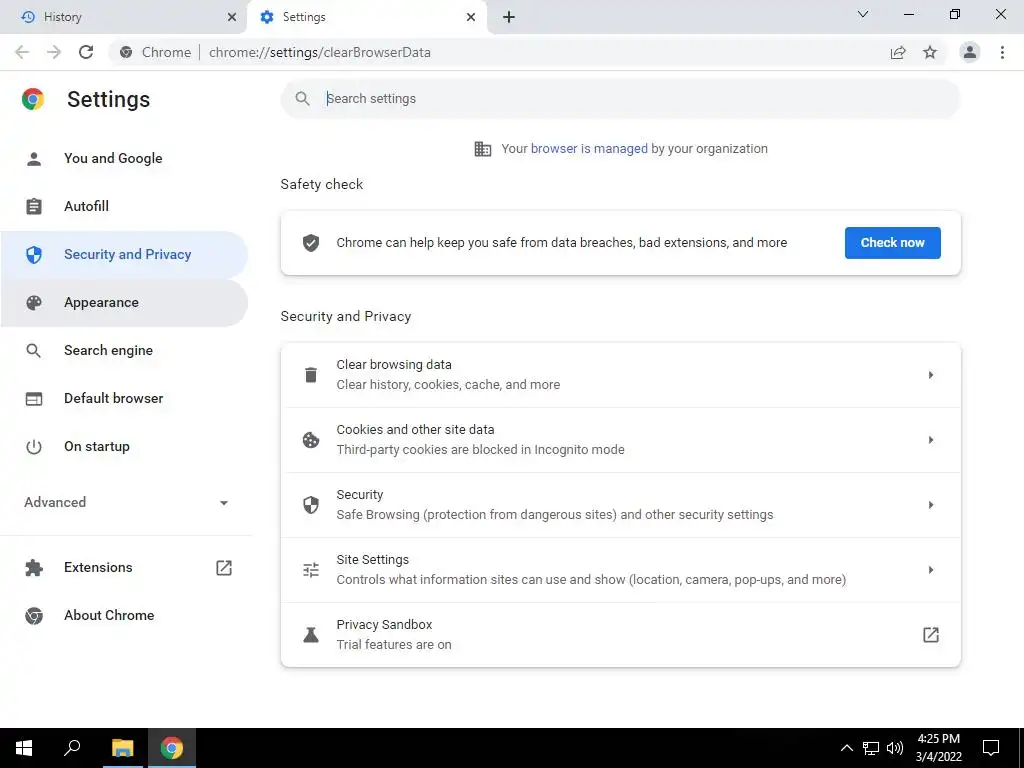Close the Settings tab
The width and height of the screenshot is (1024, 768).
click(x=471, y=17)
